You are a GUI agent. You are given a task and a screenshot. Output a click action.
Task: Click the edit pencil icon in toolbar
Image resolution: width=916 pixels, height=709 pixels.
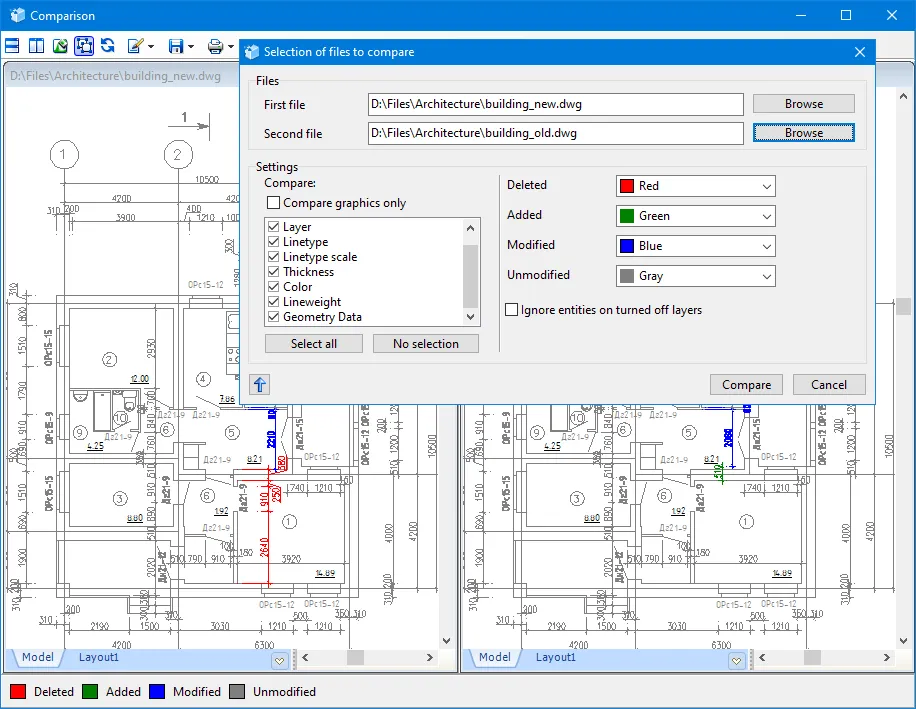pos(135,46)
